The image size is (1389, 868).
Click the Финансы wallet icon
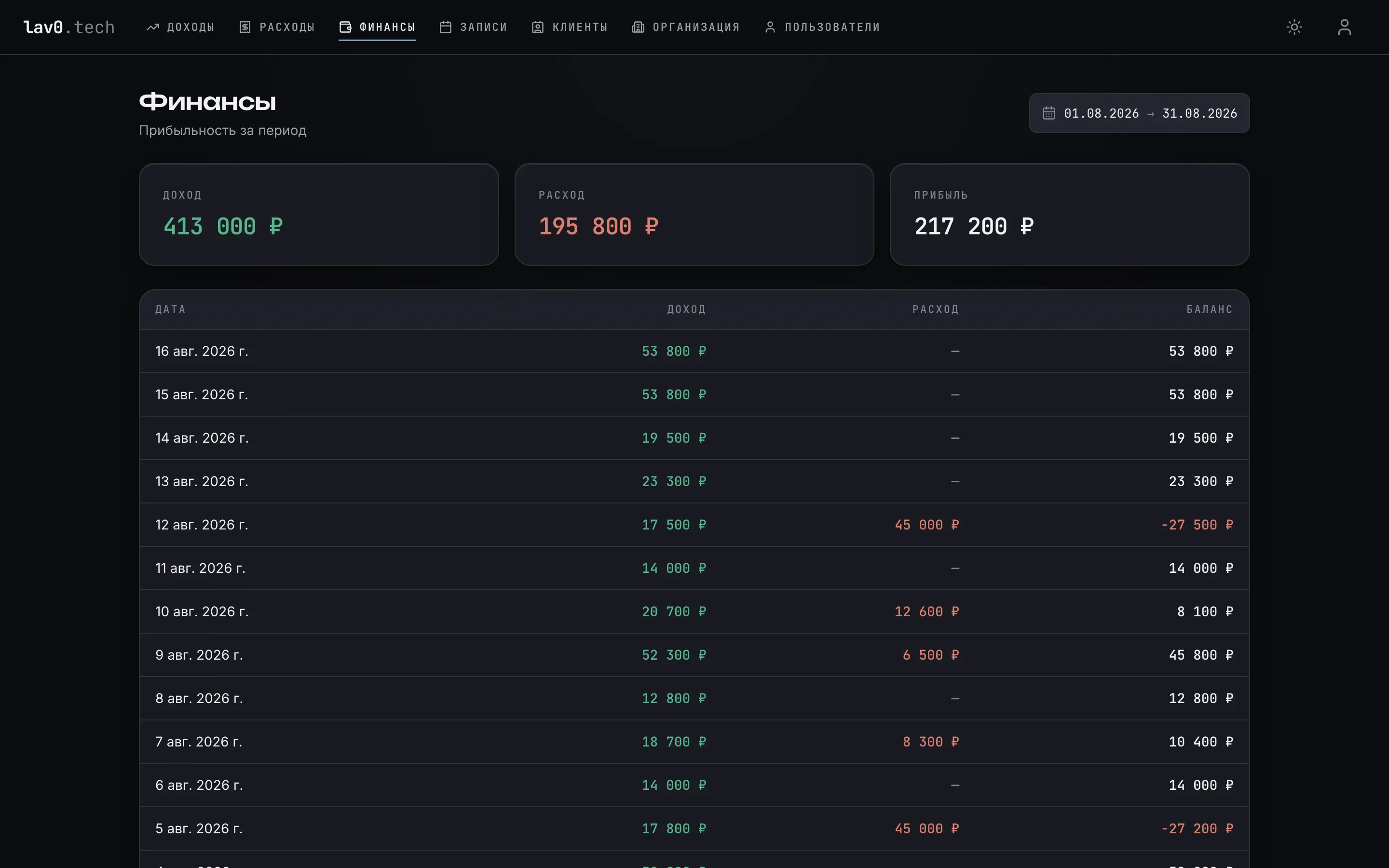point(345,27)
